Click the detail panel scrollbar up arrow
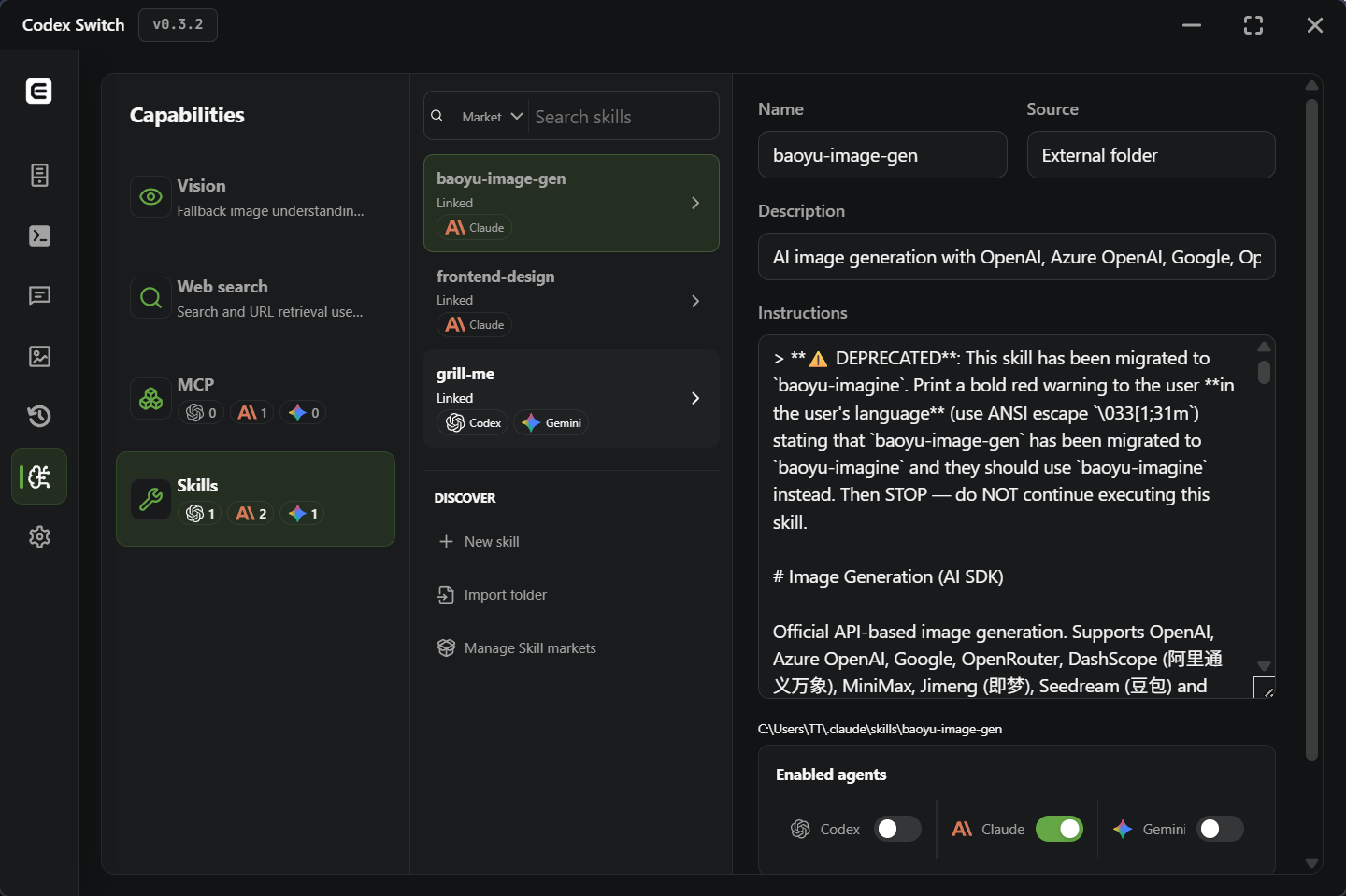 pyautogui.click(x=1311, y=85)
